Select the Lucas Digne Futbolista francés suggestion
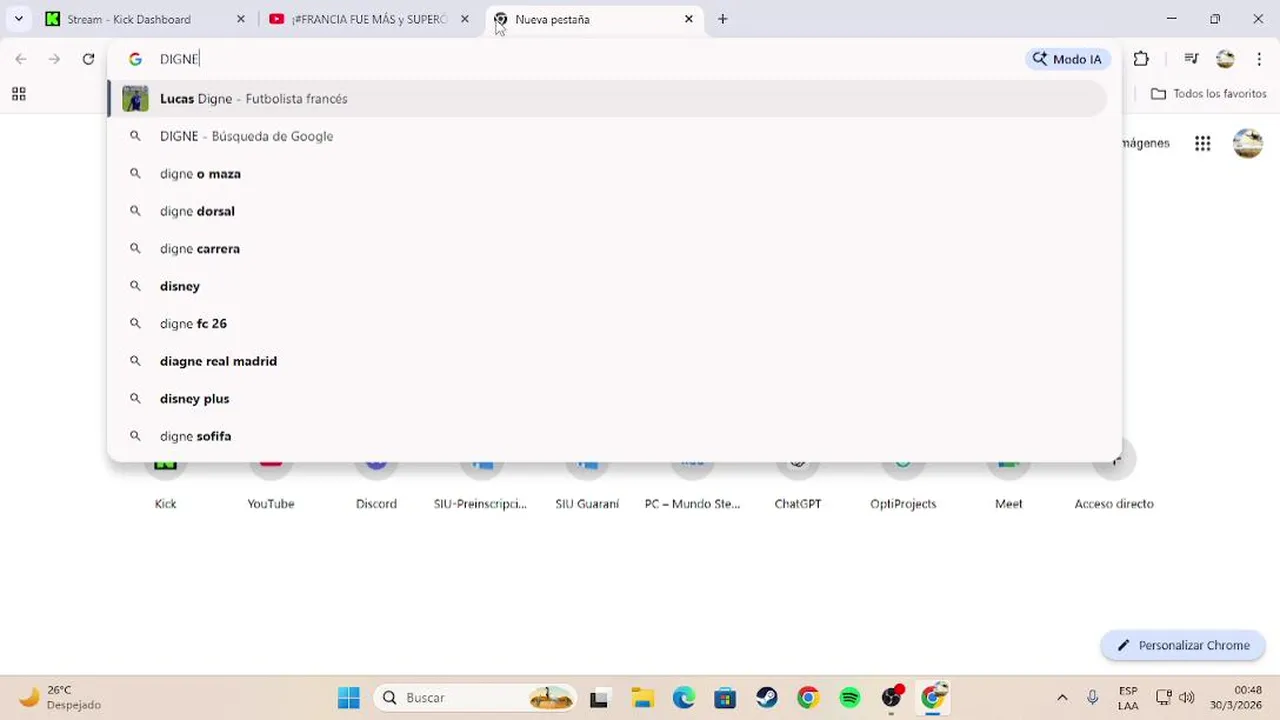The height and width of the screenshot is (720, 1280). tap(607, 98)
